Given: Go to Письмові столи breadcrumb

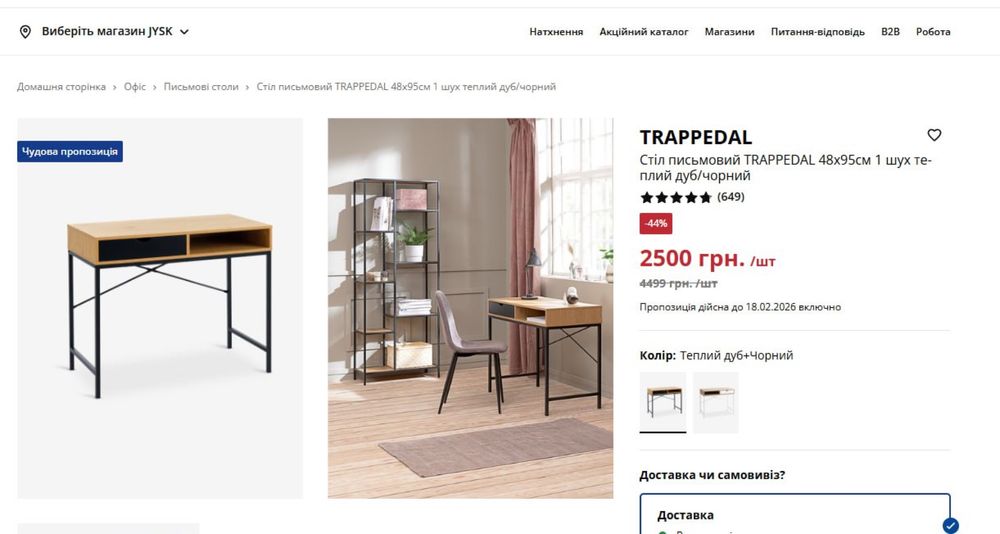Looking at the screenshot, I should 201,87.
